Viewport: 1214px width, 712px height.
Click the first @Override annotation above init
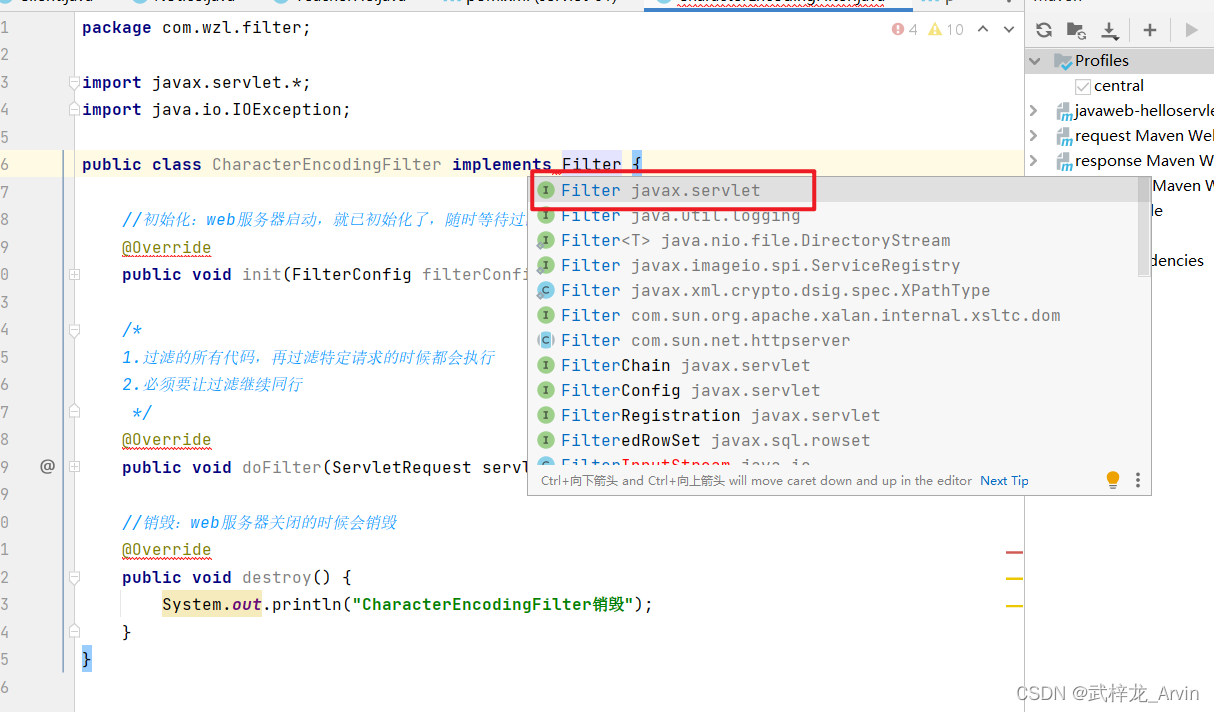(166, 247)
